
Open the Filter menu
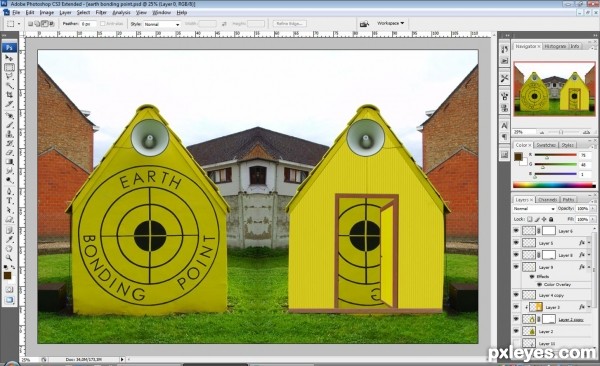pyautogui.click(x=101, y=13)
